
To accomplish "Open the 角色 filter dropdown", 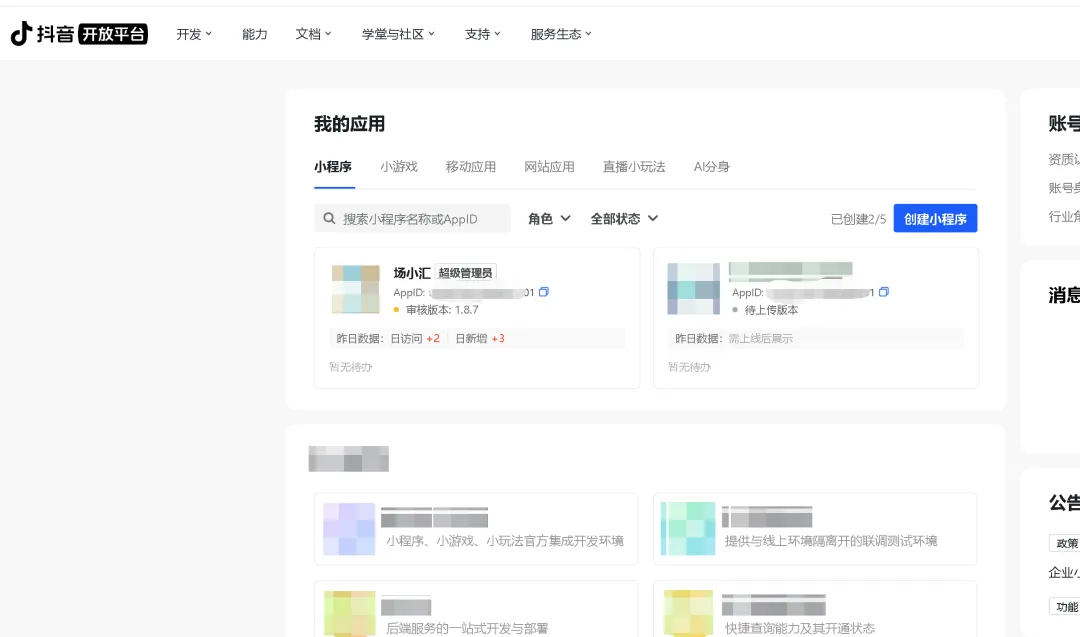I will pyautogui.click(x=549, y=218).
